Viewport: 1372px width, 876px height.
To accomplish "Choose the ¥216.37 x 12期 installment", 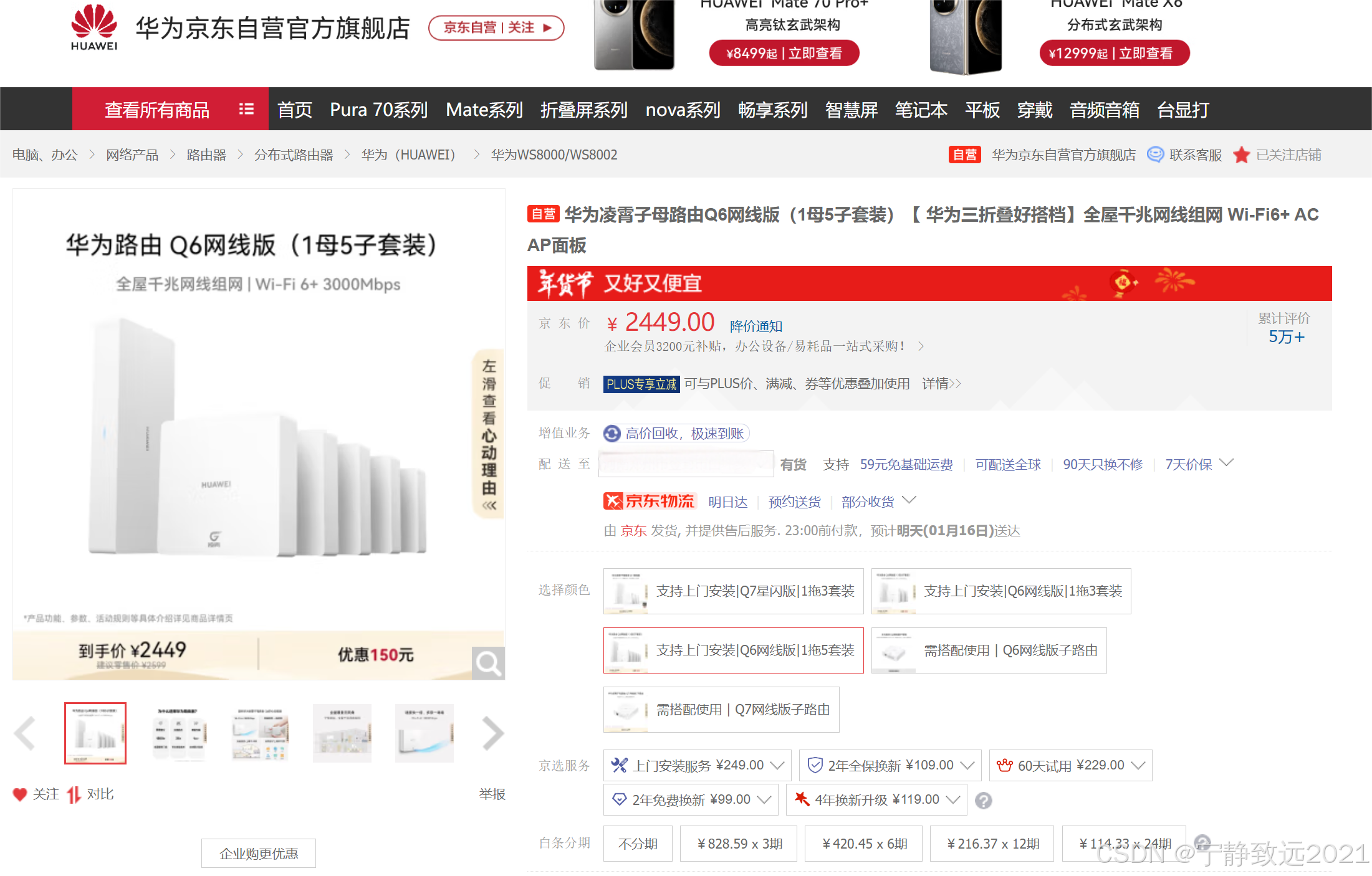I will point(992,844).
